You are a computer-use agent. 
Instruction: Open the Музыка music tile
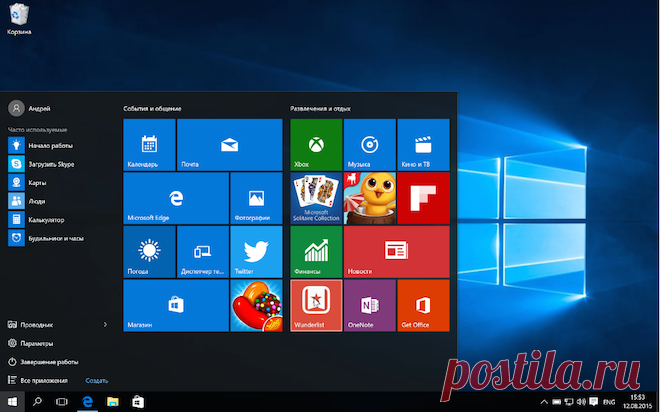tap(370, 144)
